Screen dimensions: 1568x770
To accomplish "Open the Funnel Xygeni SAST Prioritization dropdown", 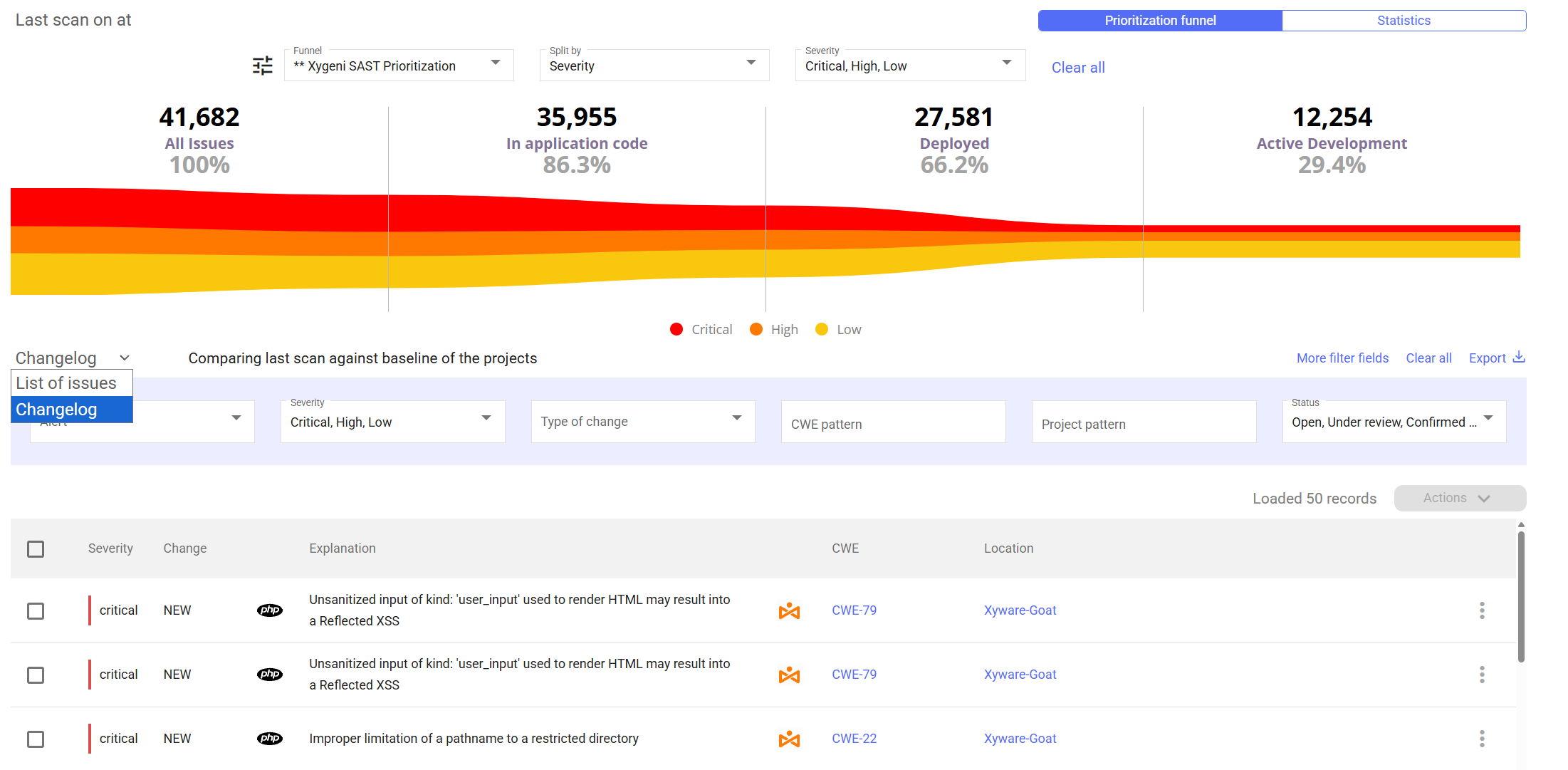I will coord(398,66).
